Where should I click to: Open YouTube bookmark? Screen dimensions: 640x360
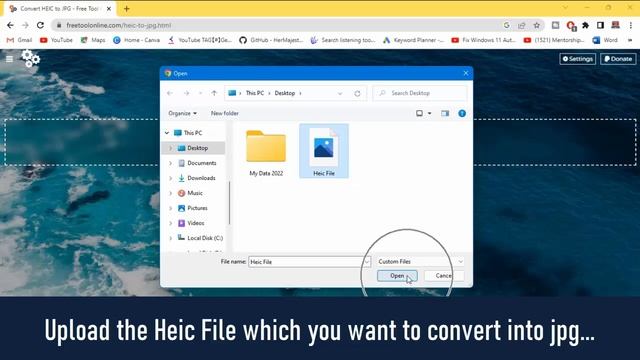56,40
